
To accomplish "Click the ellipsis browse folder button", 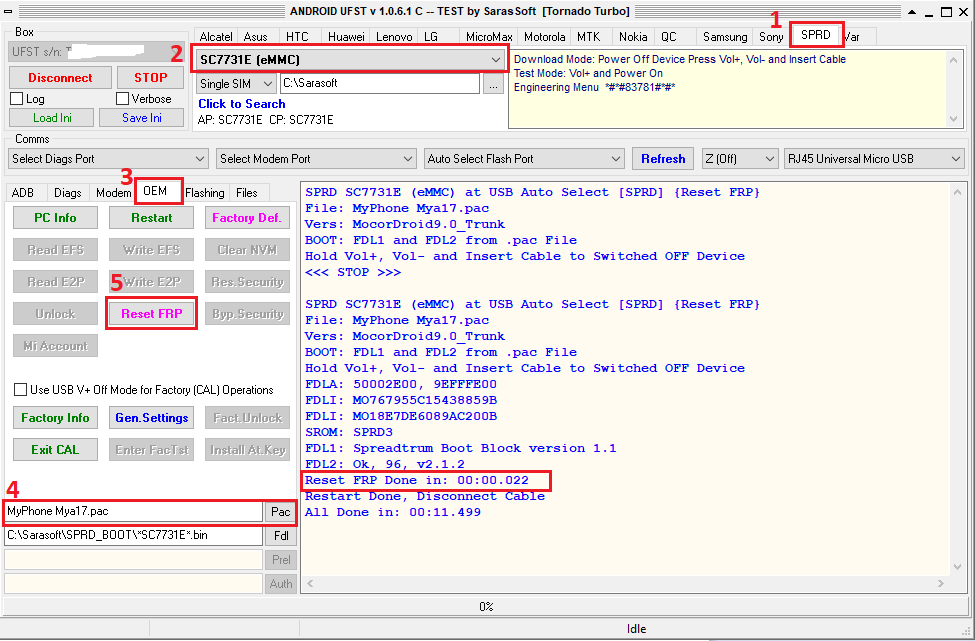I will click(x=493, y=84).
